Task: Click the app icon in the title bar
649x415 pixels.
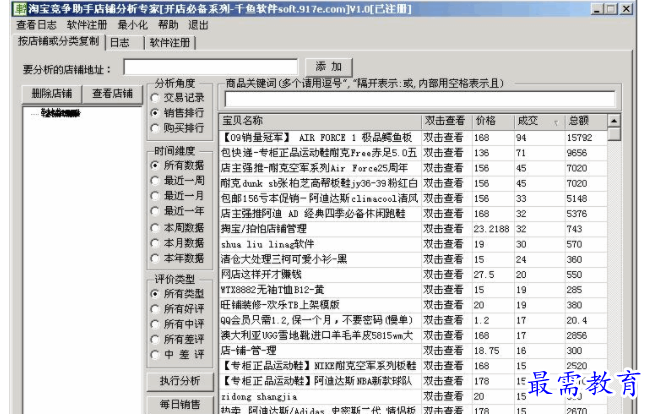Action: click(x=19, y=9)
